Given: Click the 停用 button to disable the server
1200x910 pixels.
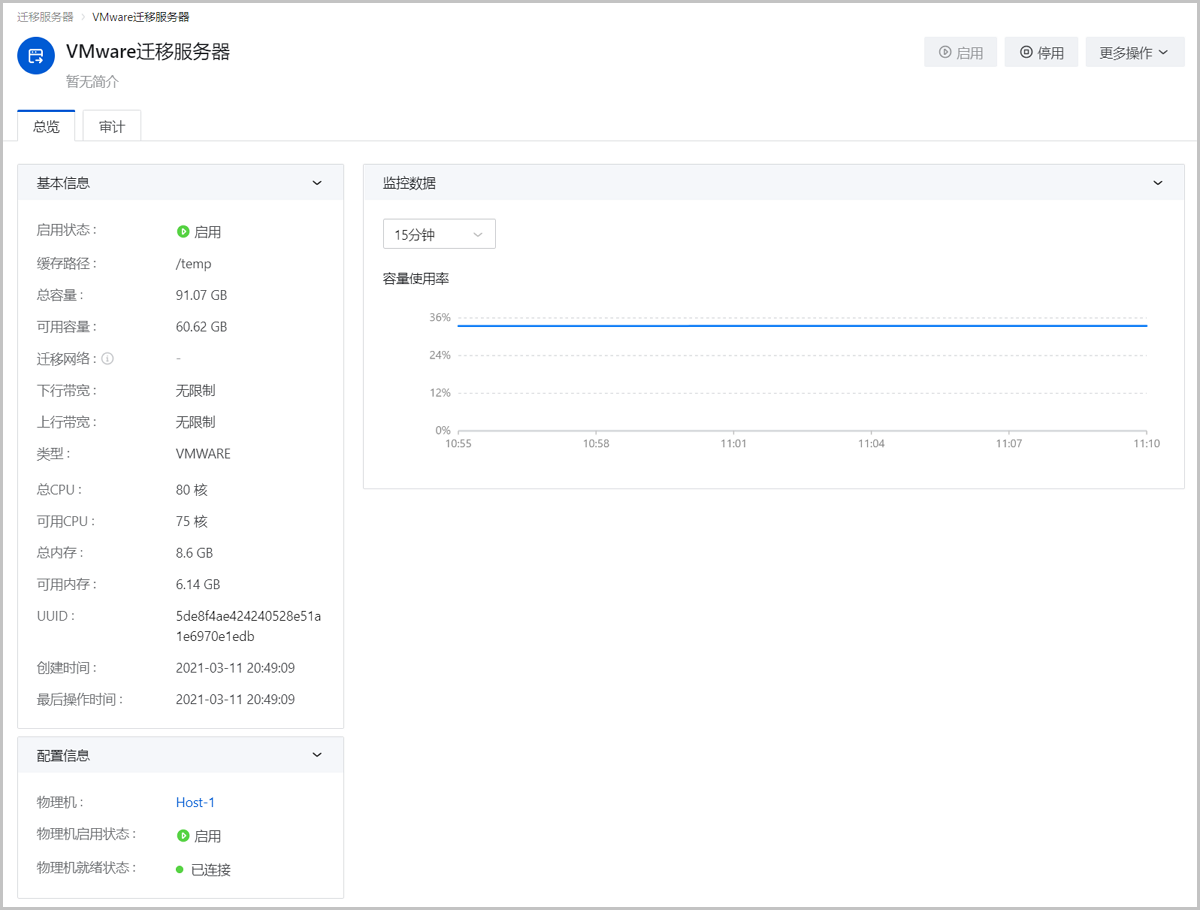Looking at the screenshot, I should coord(1041,53).
